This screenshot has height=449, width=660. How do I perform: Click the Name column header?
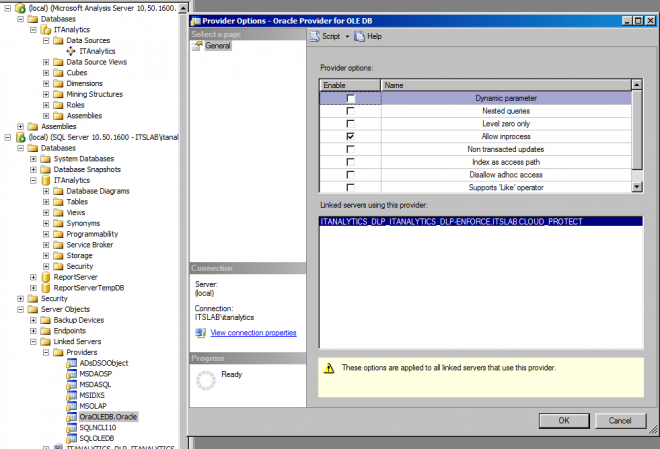pos(506,85)
